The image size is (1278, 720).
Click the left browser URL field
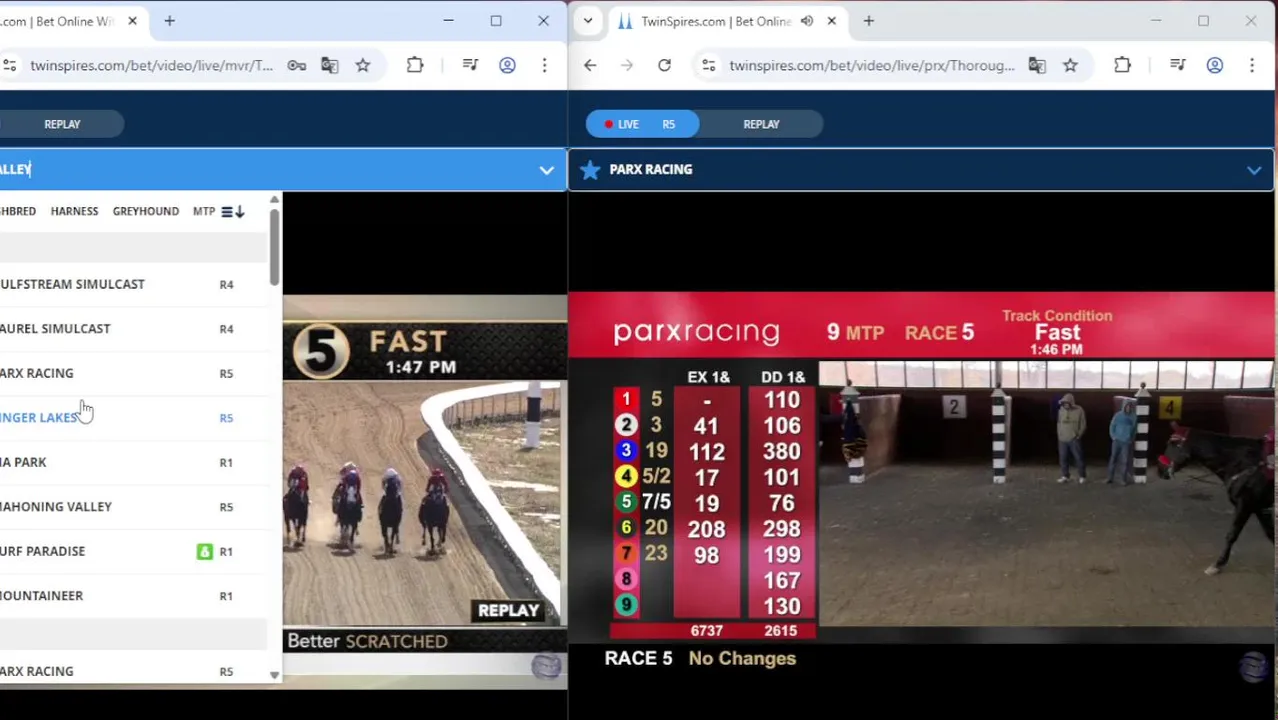[151, 65]
